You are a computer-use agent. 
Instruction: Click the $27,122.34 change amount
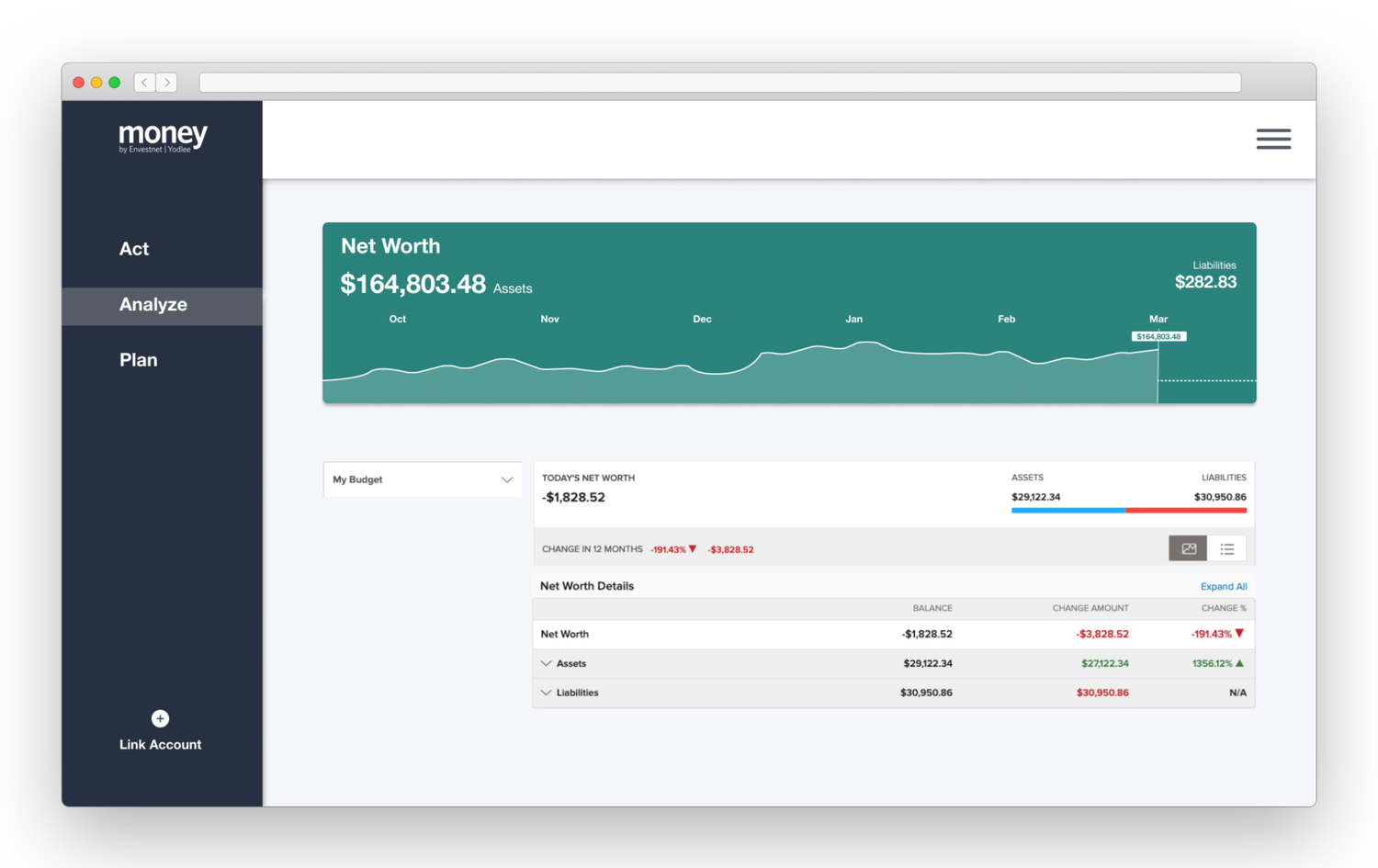point(1105,663)
